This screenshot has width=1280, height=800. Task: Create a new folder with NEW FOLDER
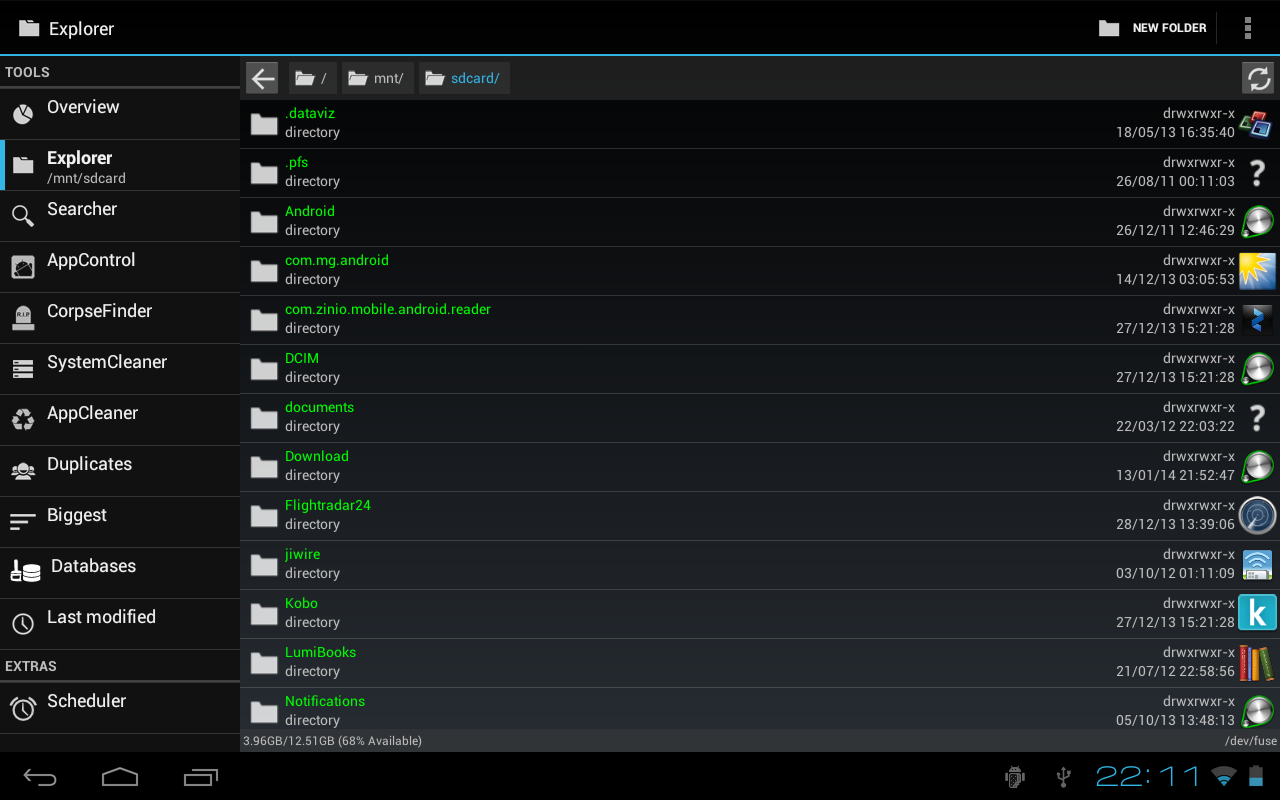coord(1152,28)
